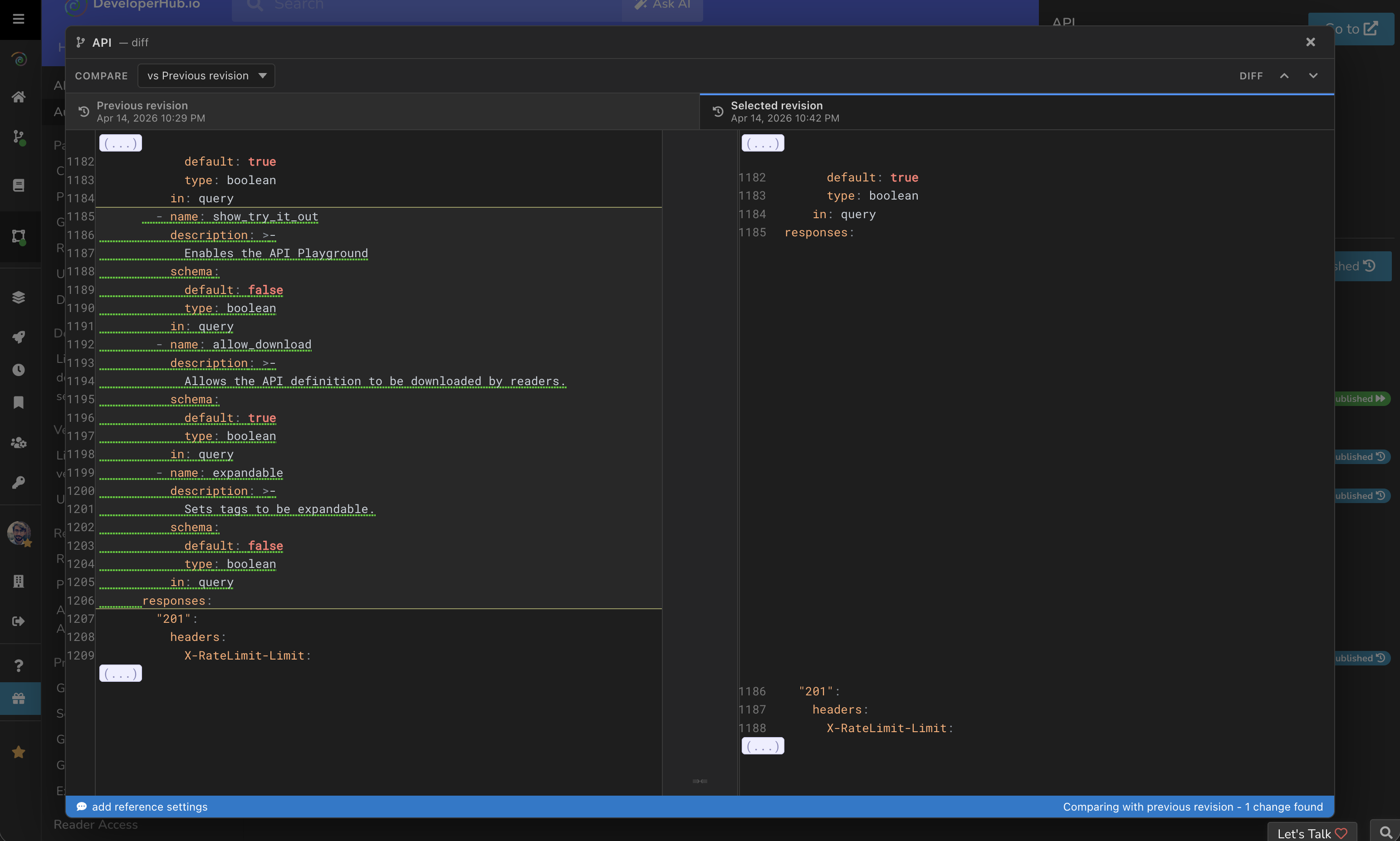The image size is (1400, 841).
Task: Click the home icon in sidebar
Action: coord(19,97)
